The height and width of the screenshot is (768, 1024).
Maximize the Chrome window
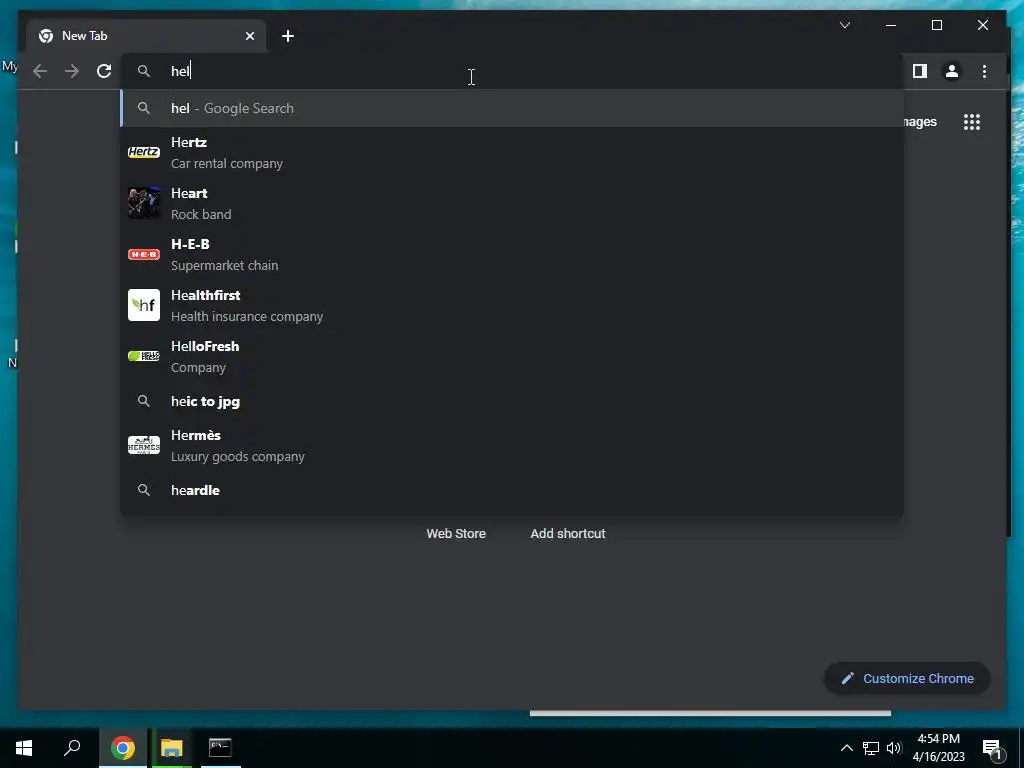pos(936,25)
